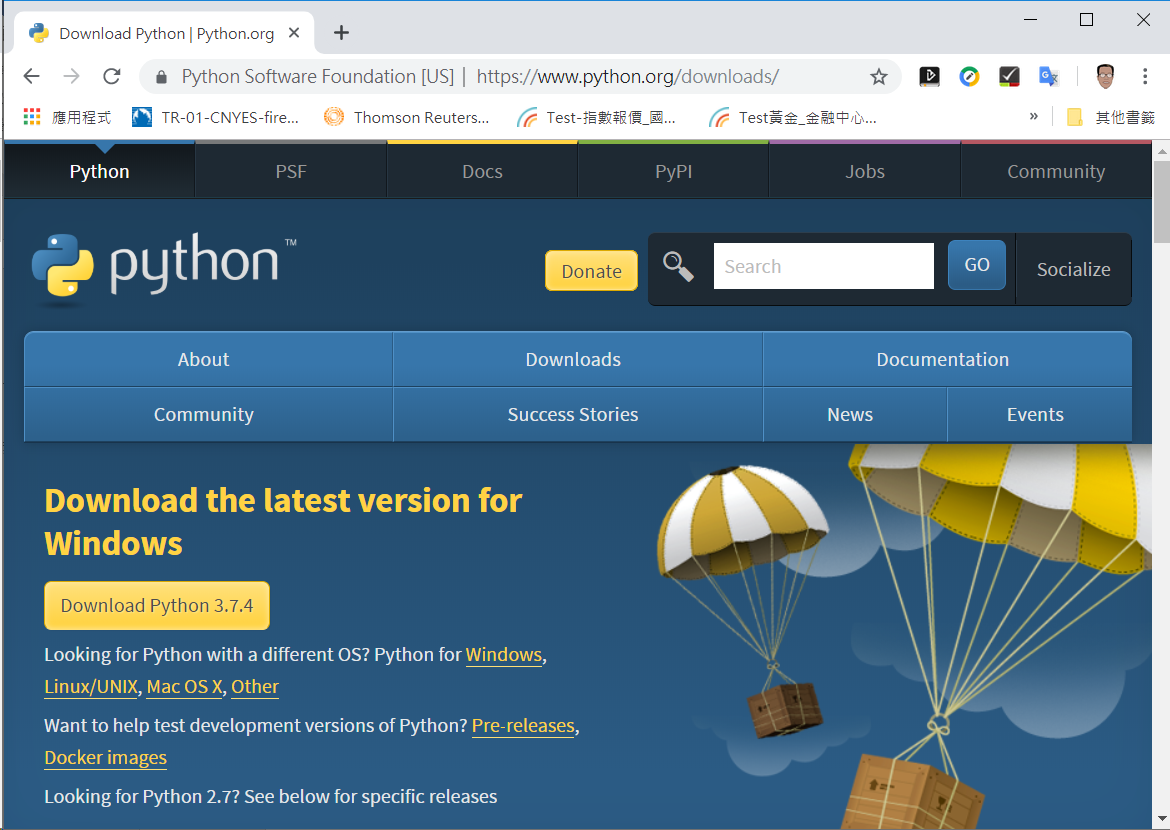Select the Python top tab
Viewport: 1170px width, 830px height.
(x=99, y=171)
